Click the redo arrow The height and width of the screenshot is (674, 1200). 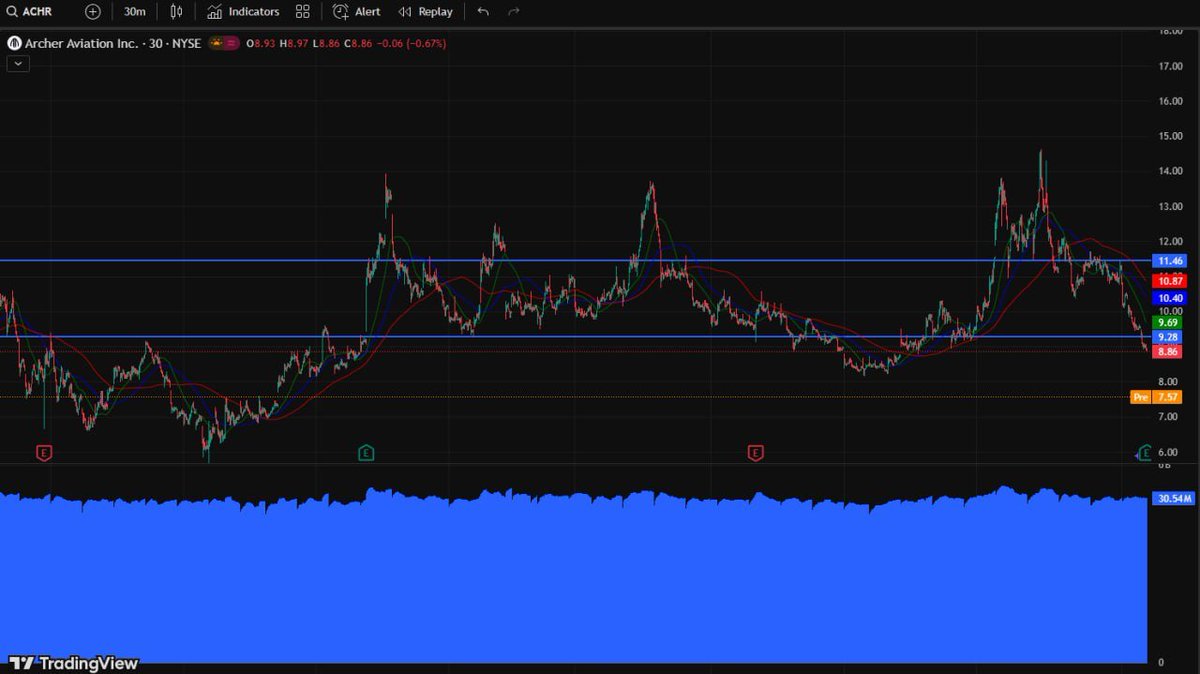513,12
